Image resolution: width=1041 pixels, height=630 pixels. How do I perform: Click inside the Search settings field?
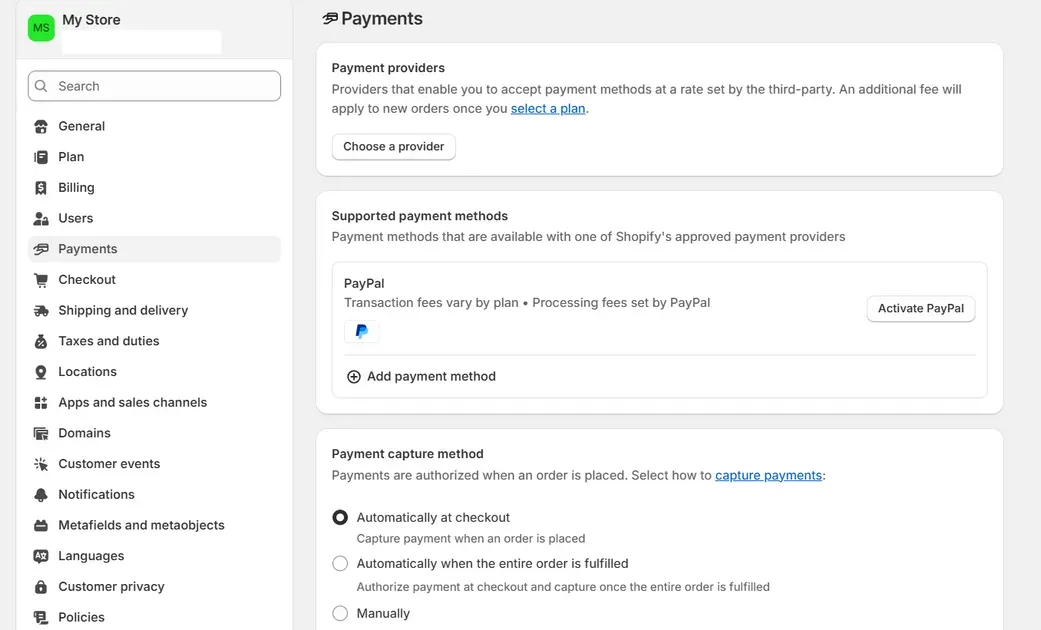point(153,86)
